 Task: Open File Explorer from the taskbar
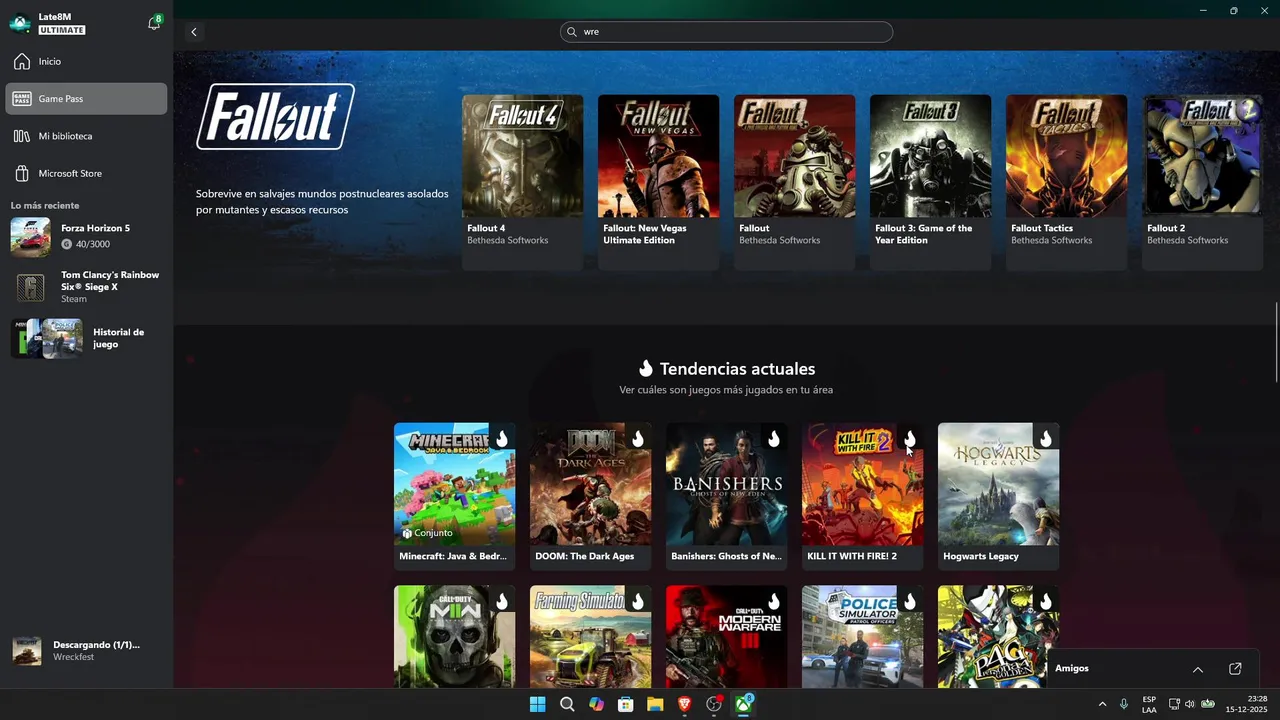[655, 704]
